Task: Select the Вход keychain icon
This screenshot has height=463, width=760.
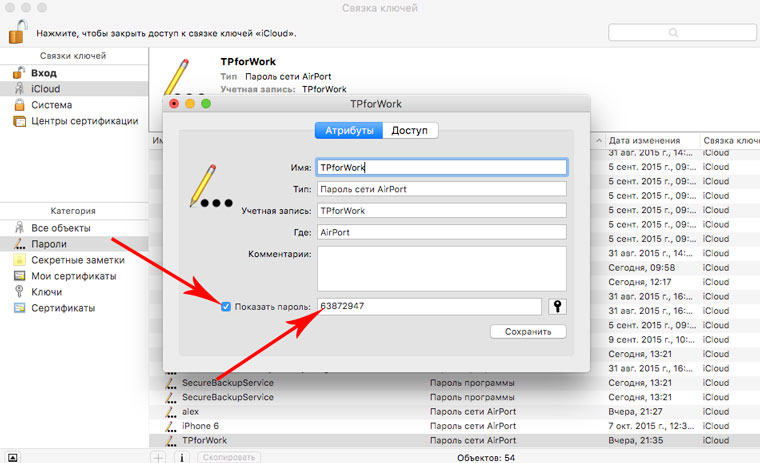Action: (19, 73)
